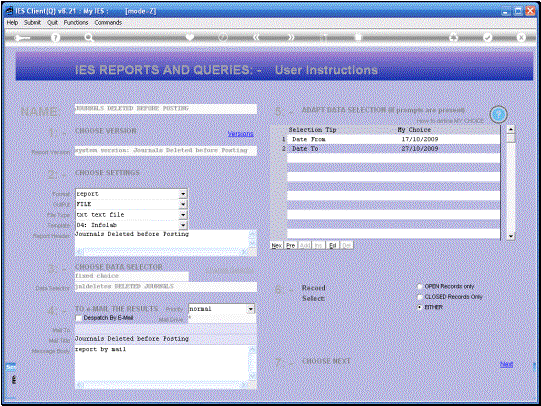Go back with the double left arrows icon
The height and width of the screenshot is (406, 541).
256,37
